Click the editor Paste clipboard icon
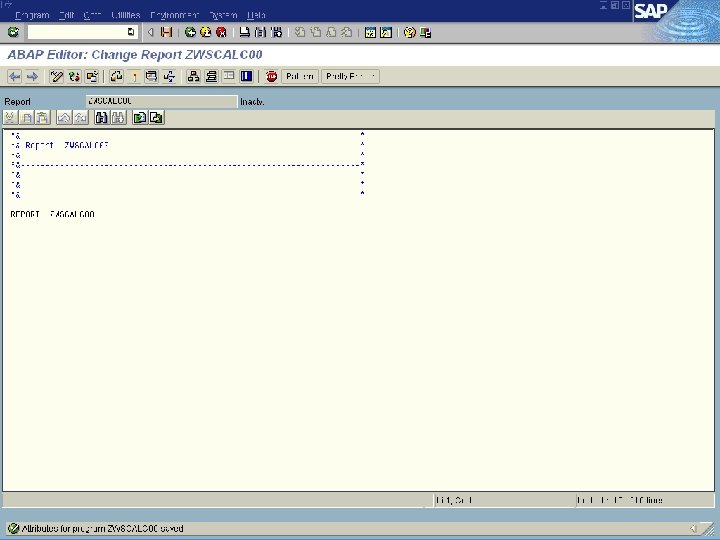This screenshot has height=540, width=720. point(43,118)
